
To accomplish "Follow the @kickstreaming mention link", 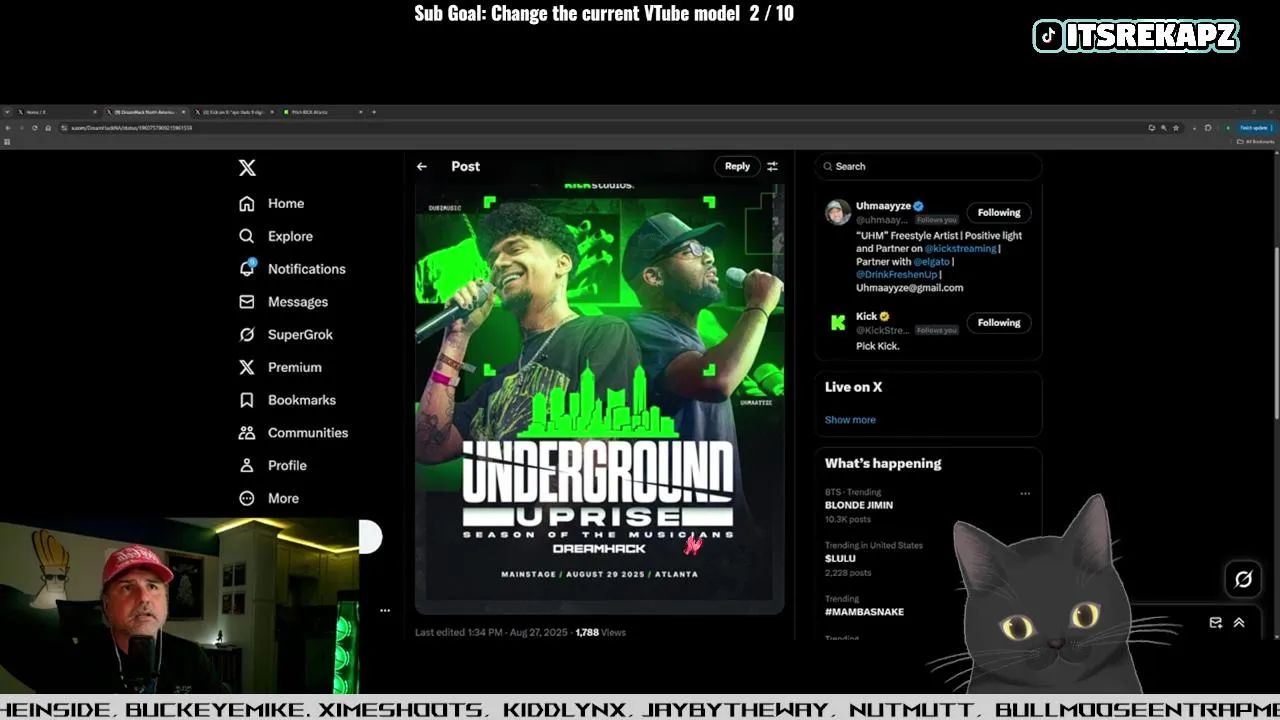I will tap(960, 248).
